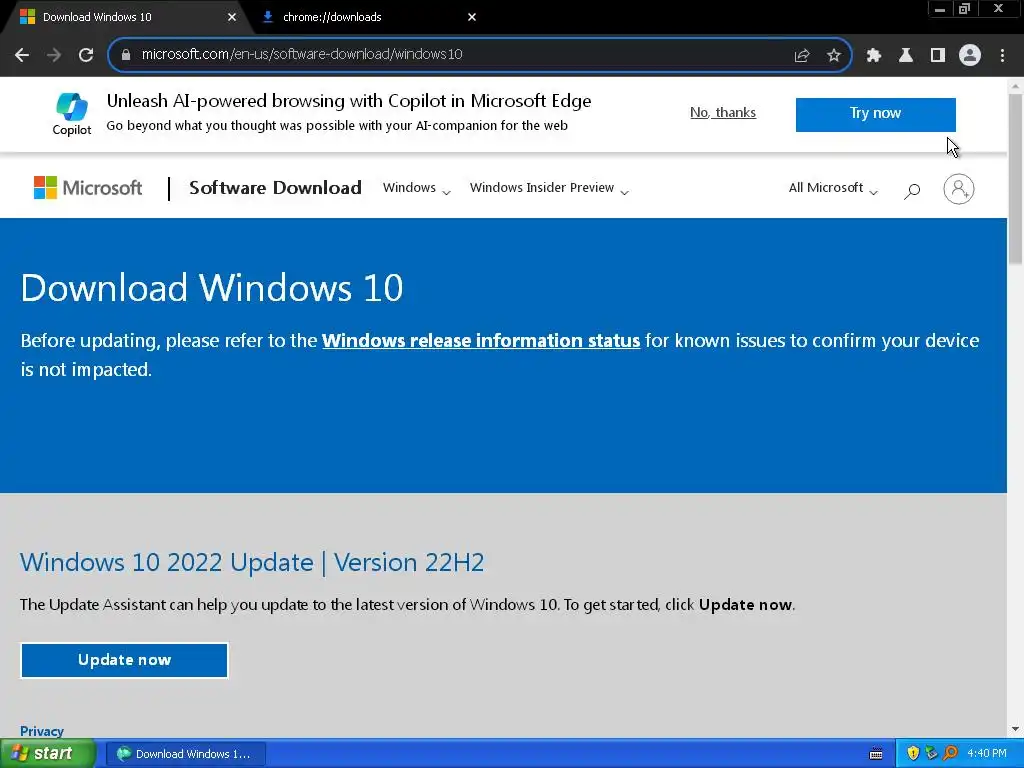The width and height of the screenshot is (1024, 768).
Task: Click the Chrome Labs flask icon
Action: point(906,55)
